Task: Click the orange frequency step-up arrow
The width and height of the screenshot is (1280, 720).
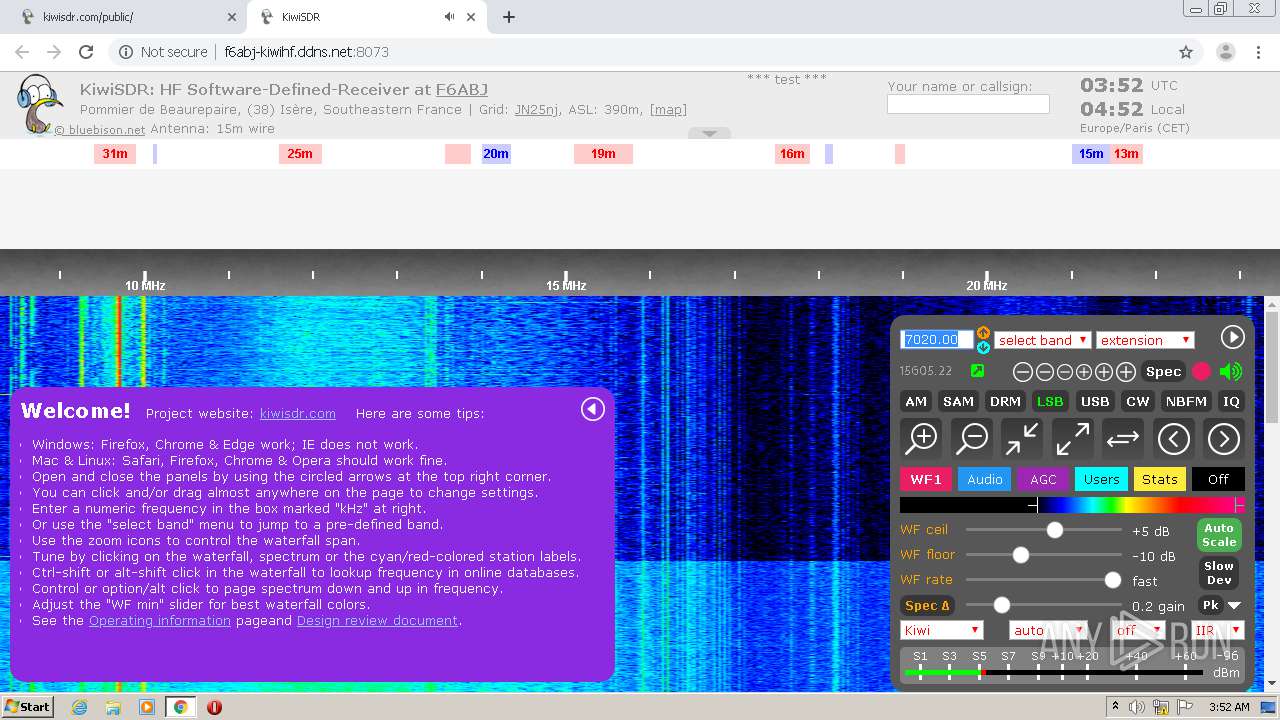Action: coord(983,332)
